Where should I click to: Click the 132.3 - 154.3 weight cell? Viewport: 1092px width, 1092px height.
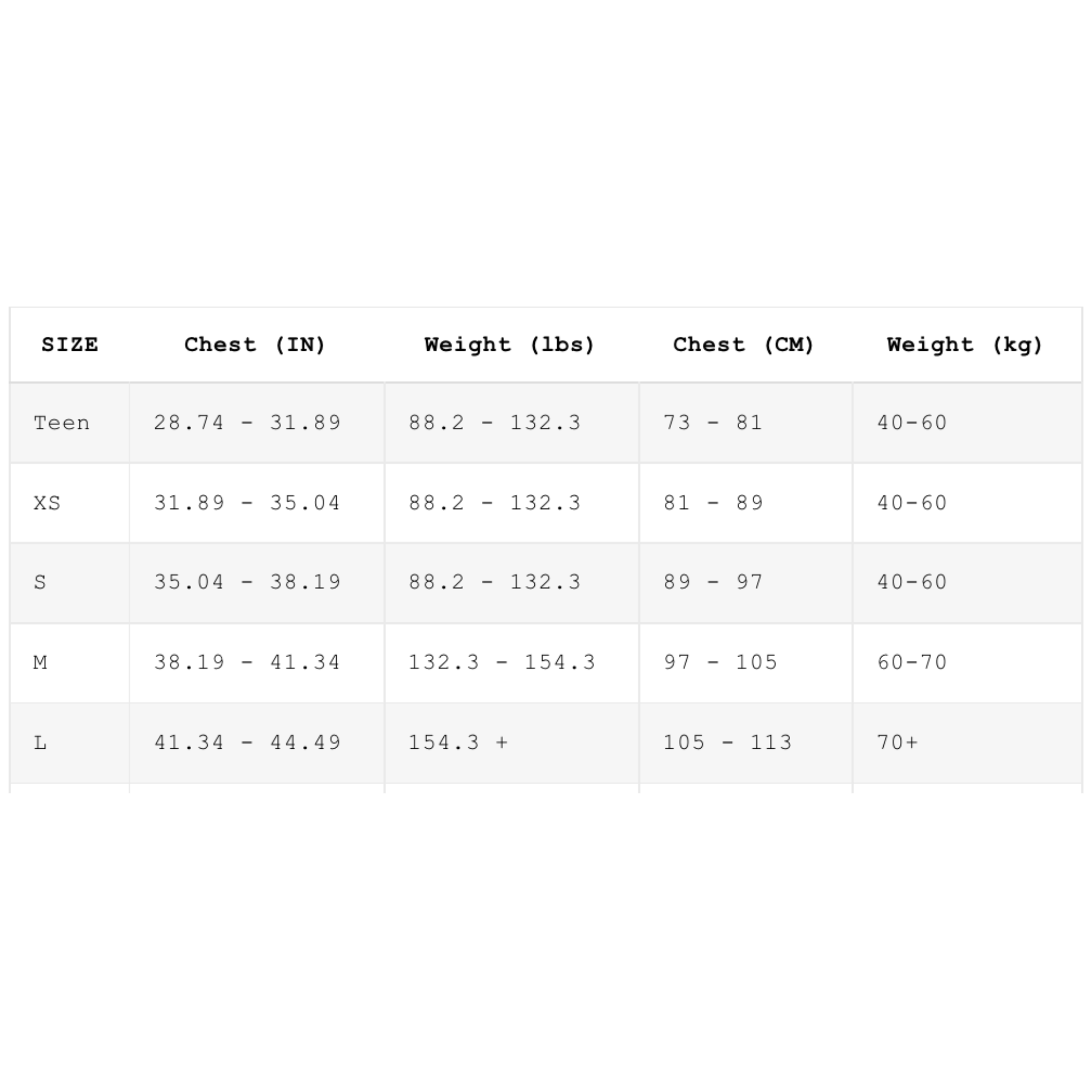(512, 663)
